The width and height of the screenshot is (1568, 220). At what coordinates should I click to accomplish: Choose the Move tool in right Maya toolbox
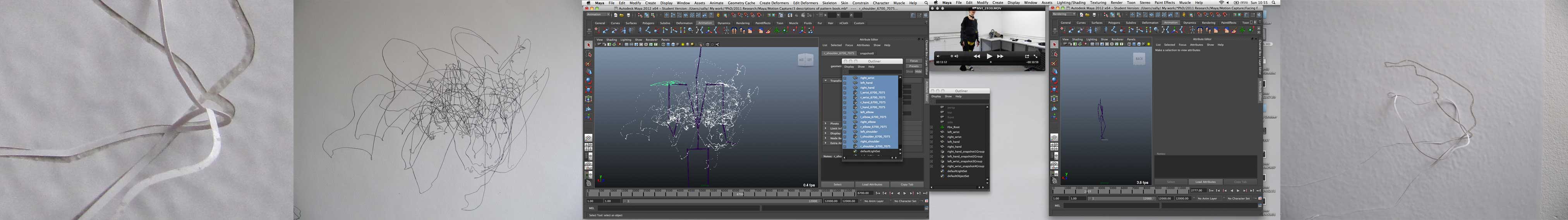pos(1055,71)
